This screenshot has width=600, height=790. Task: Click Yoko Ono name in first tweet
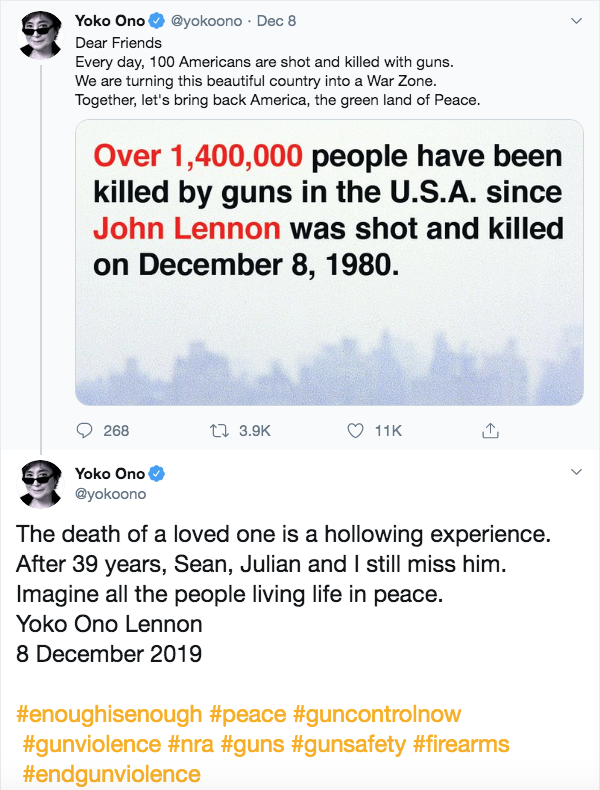click(109, 19)
